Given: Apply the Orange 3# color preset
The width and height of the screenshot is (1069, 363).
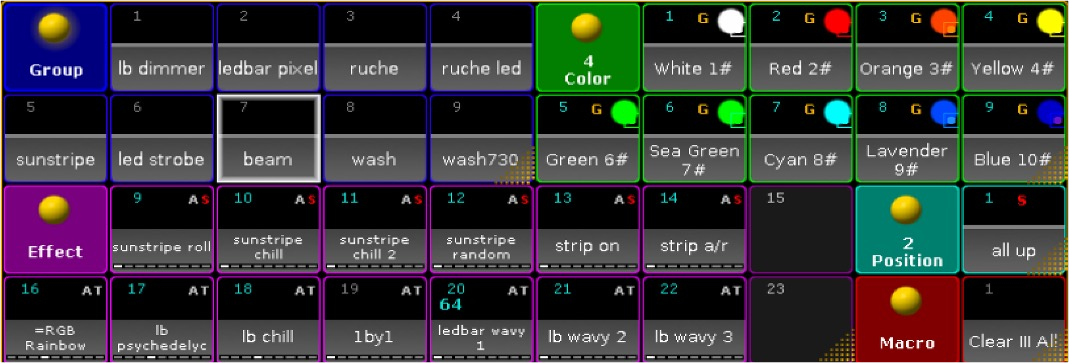Looking at the screenshot, I should pos(907,48).
